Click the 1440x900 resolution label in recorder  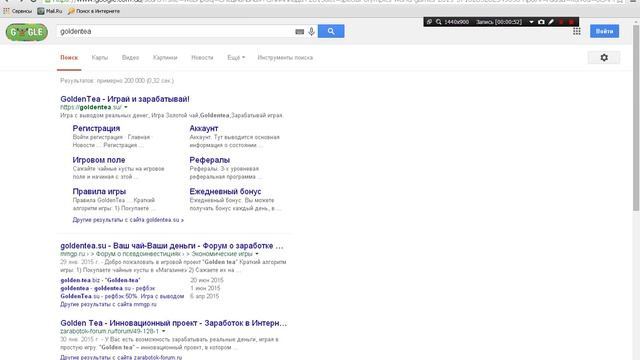pos(456,22)
